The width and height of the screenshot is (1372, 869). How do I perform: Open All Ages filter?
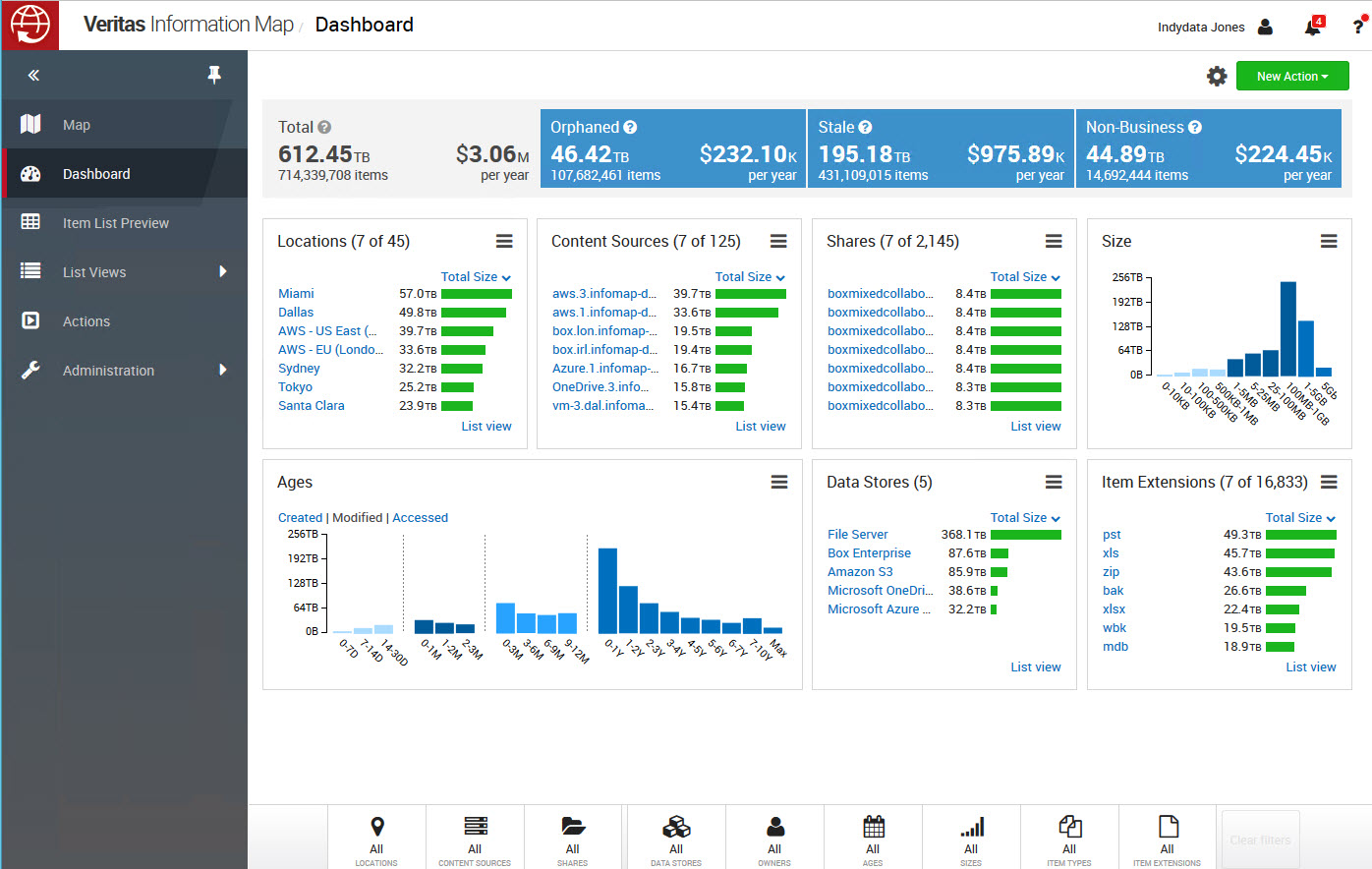pos(873,838)
